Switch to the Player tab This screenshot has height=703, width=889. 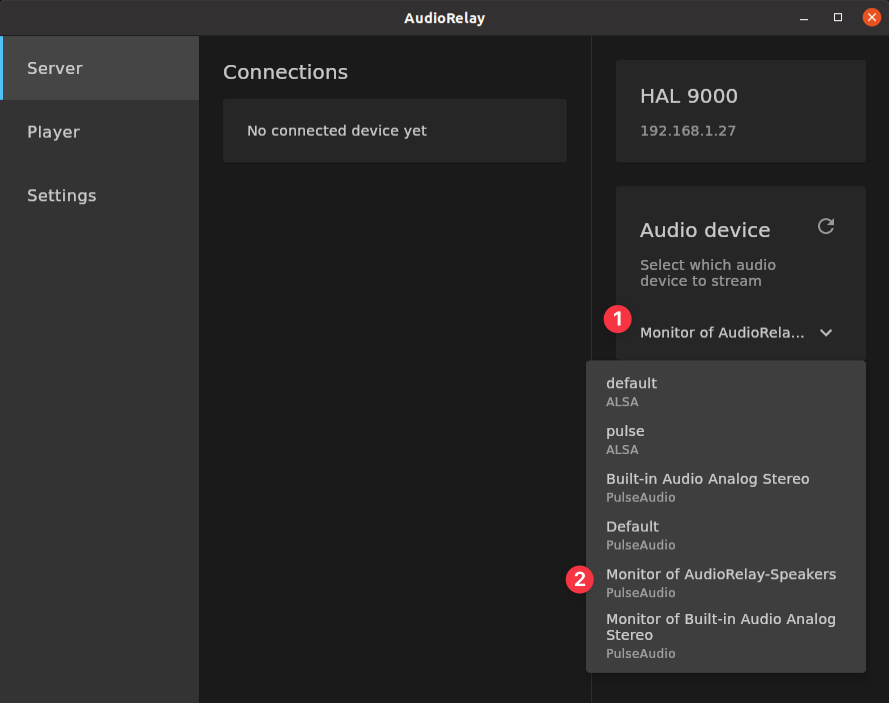pos(100,132)
